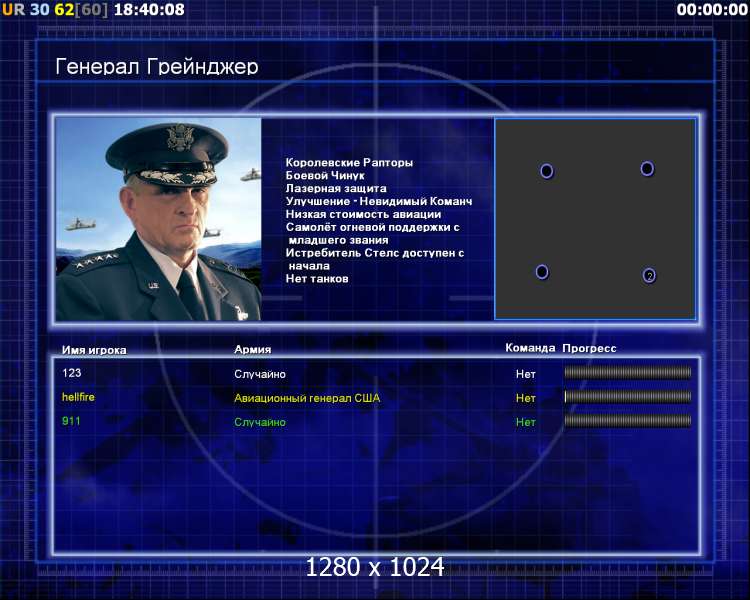Click "Случайно" army in the 123 row

pyautogui.click(x=260, y=374)
